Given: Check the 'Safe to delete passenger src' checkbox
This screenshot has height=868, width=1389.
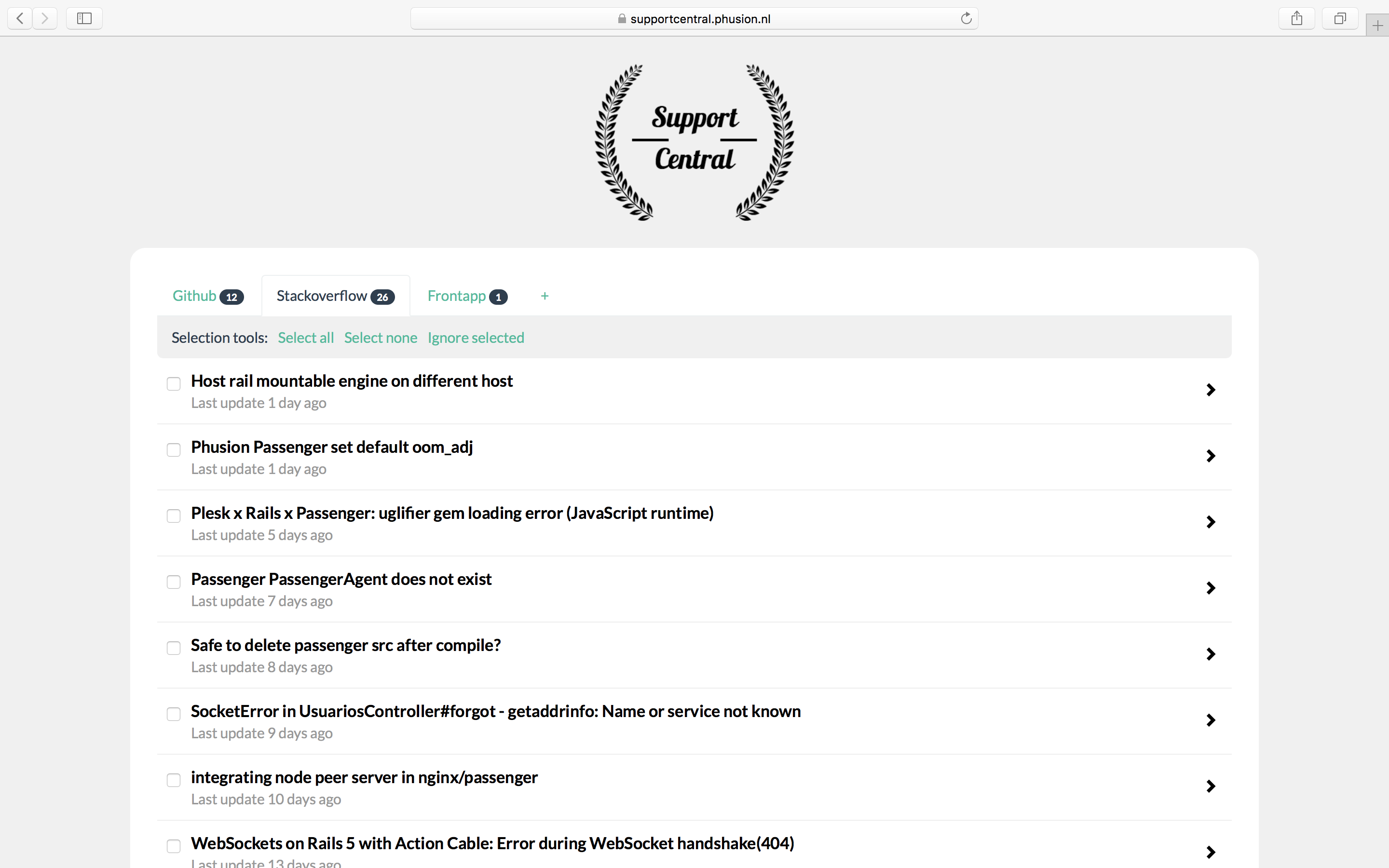Looking at the screenshot, I should 173,648.
